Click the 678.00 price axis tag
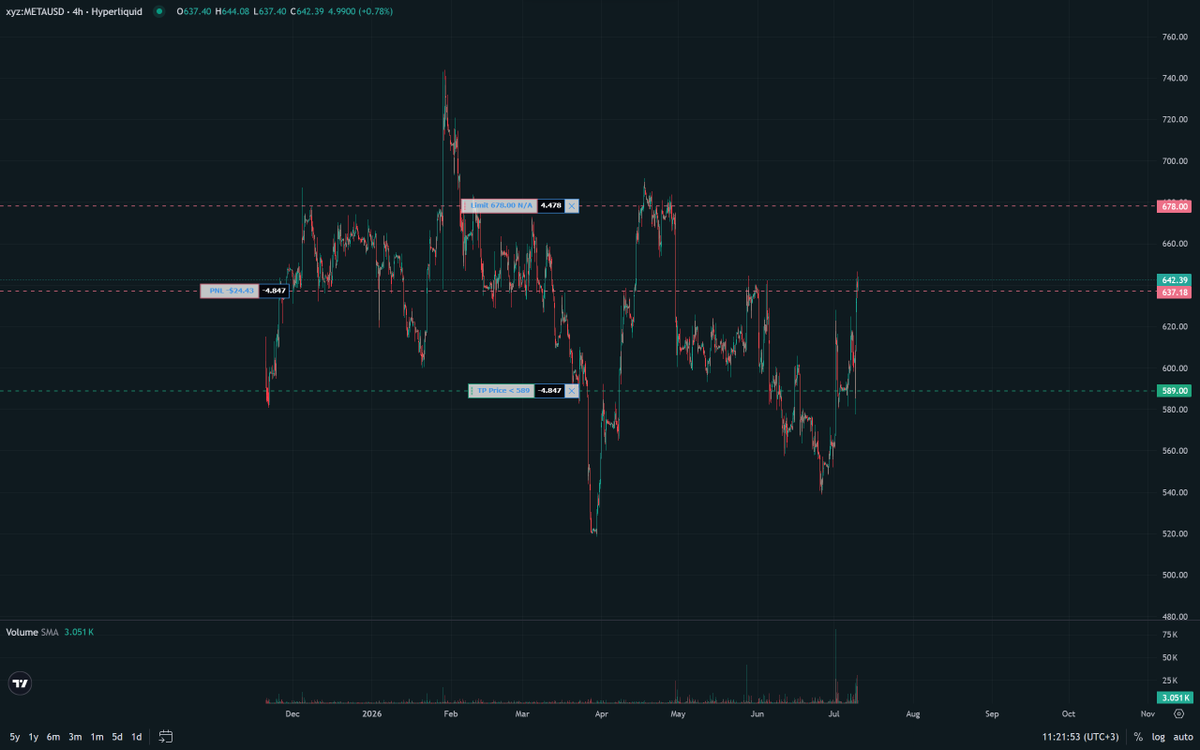1200x750 pixels. click(1175, 206)
